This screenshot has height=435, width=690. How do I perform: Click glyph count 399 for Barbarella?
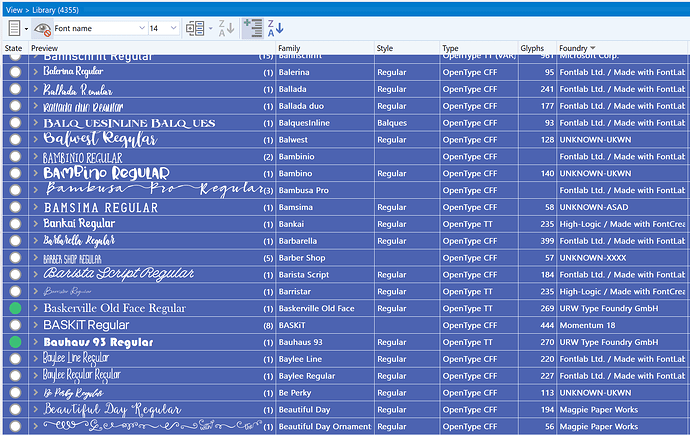tap(547, 241)
